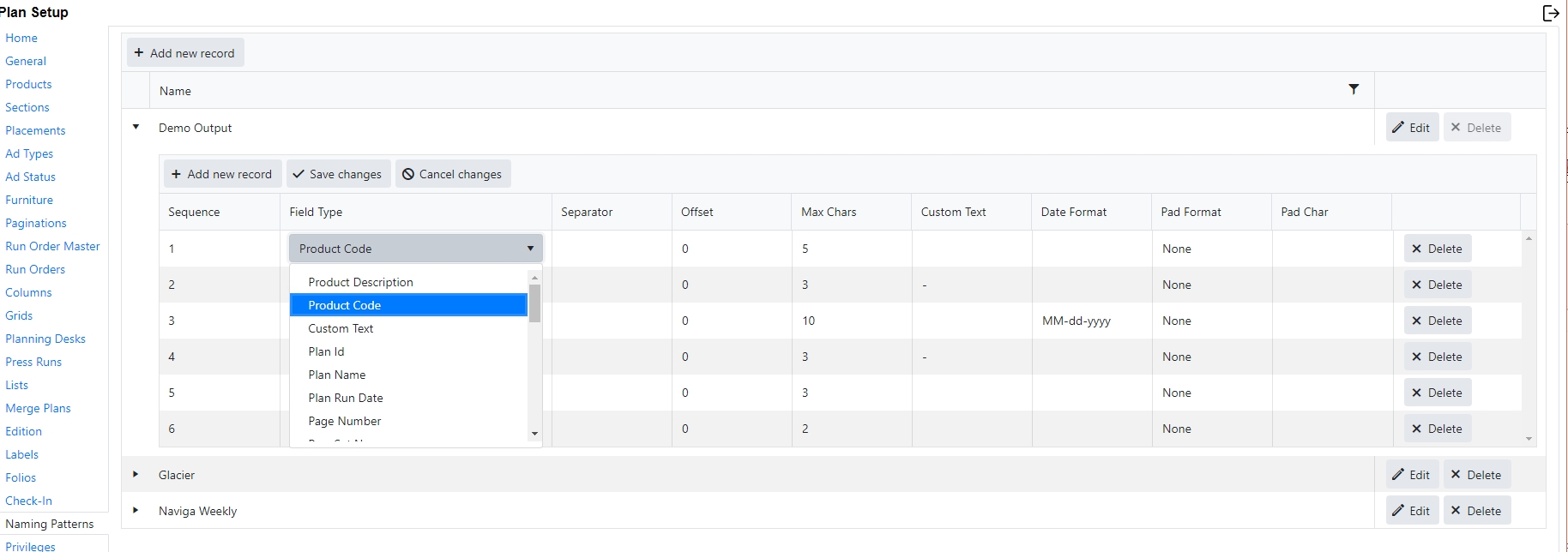Expand the Naviga Weekly row
The height and width of the screenshot is (552, 1568).
(x=136, y=510)
